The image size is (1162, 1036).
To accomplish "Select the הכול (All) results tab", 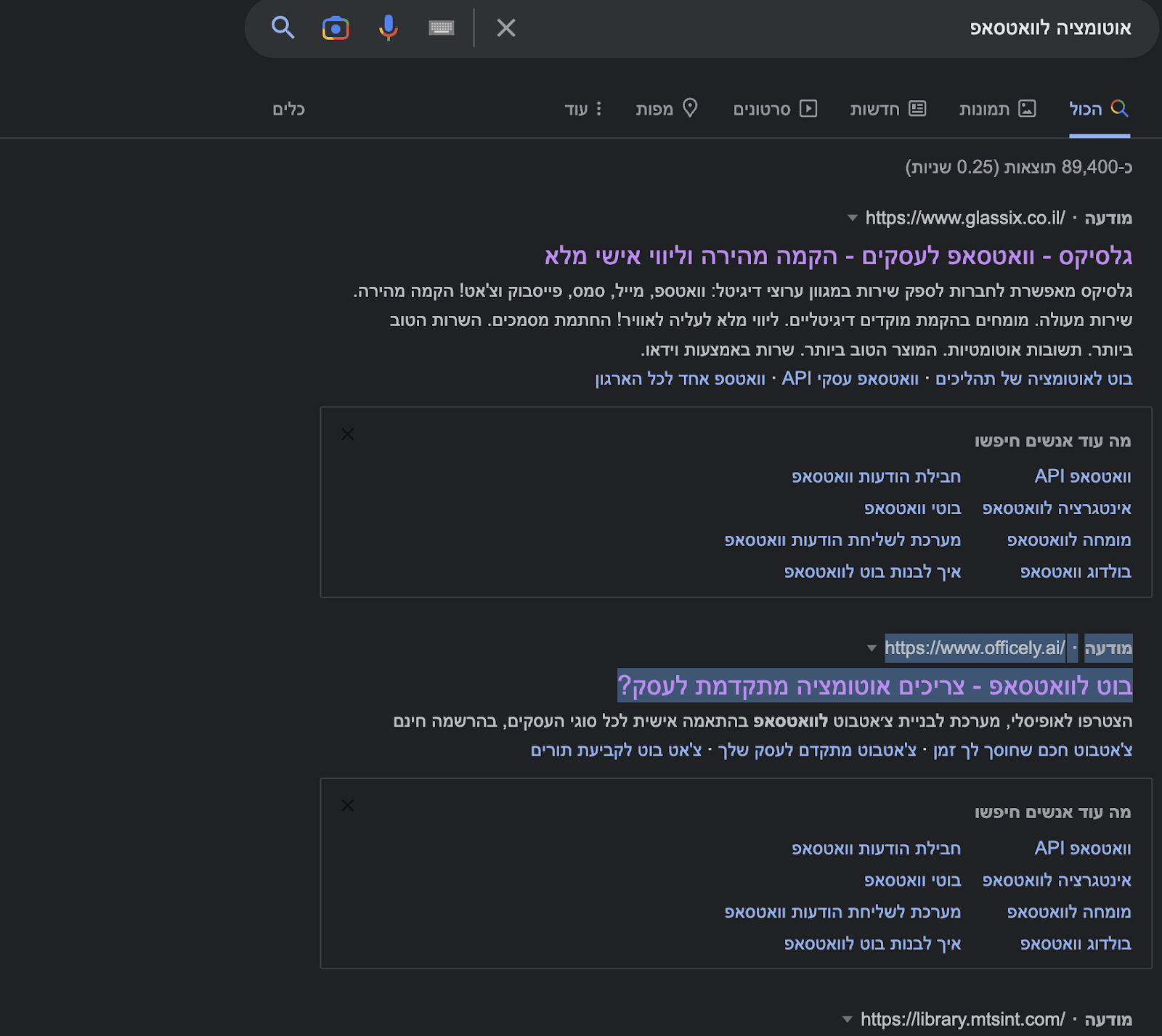I will 1099,109.
